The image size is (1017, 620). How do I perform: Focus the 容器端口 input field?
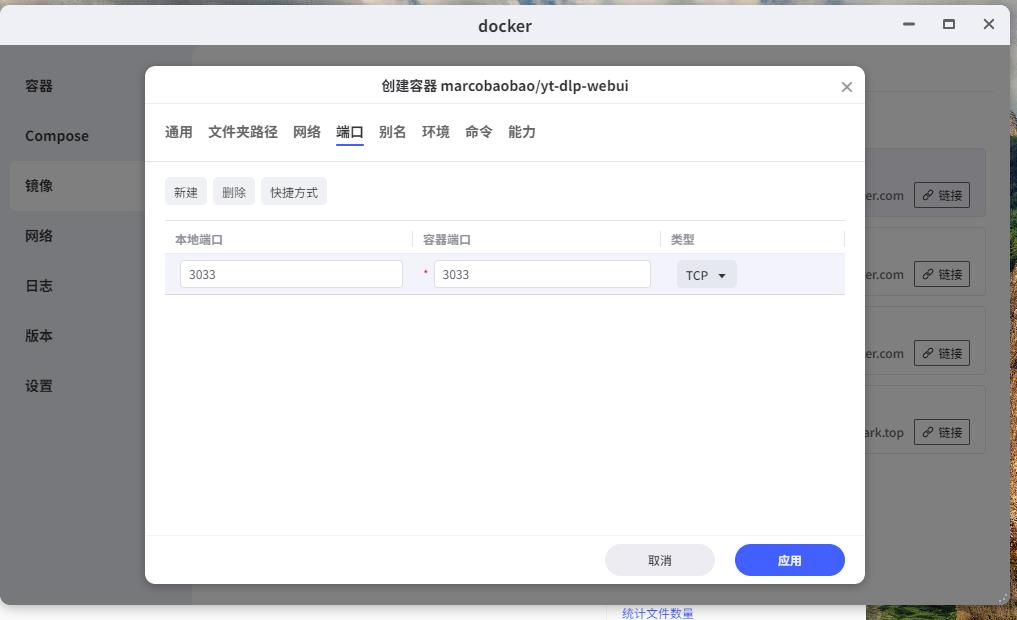542,274
